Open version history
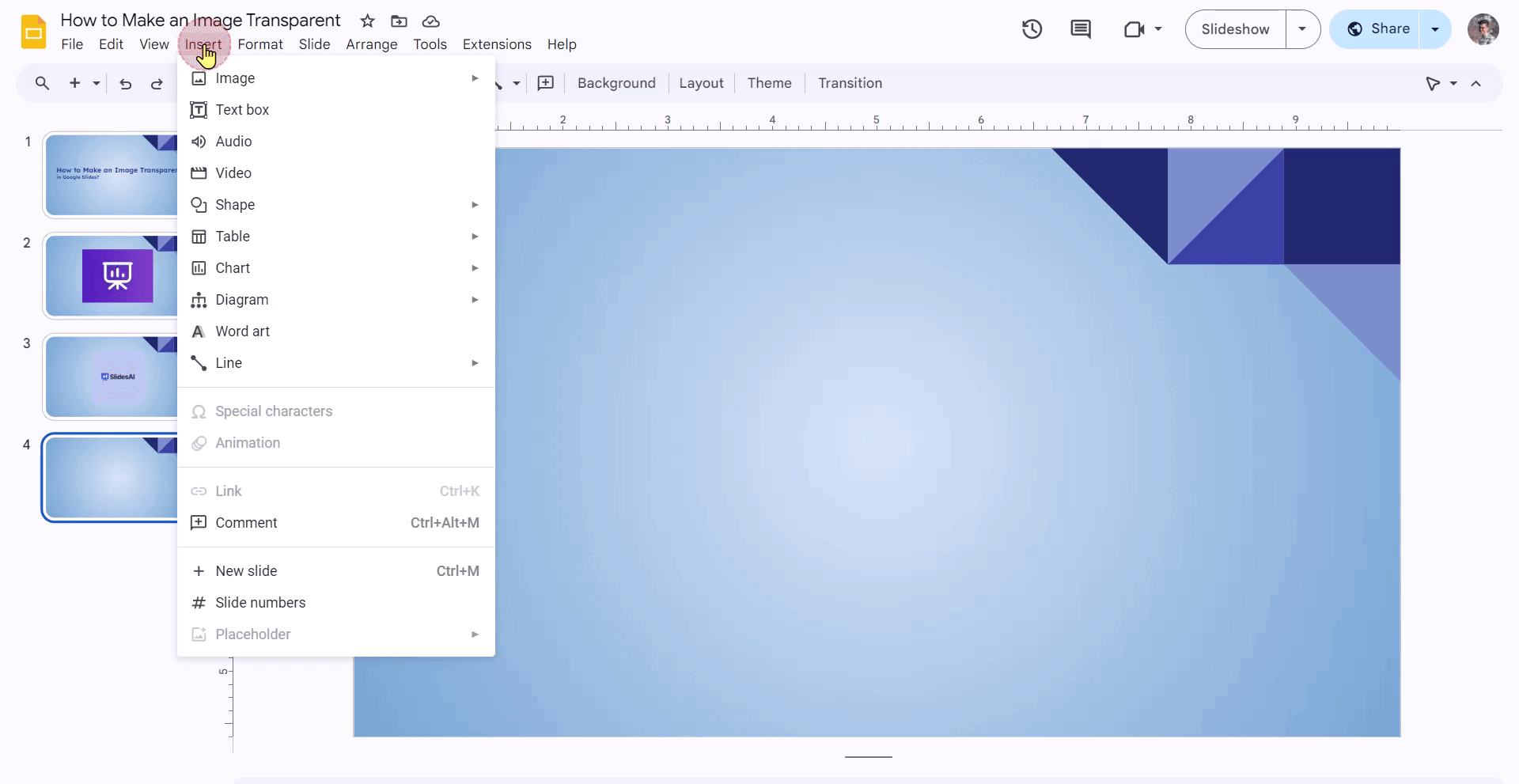1519x784 pixels. pos(1032,29)
